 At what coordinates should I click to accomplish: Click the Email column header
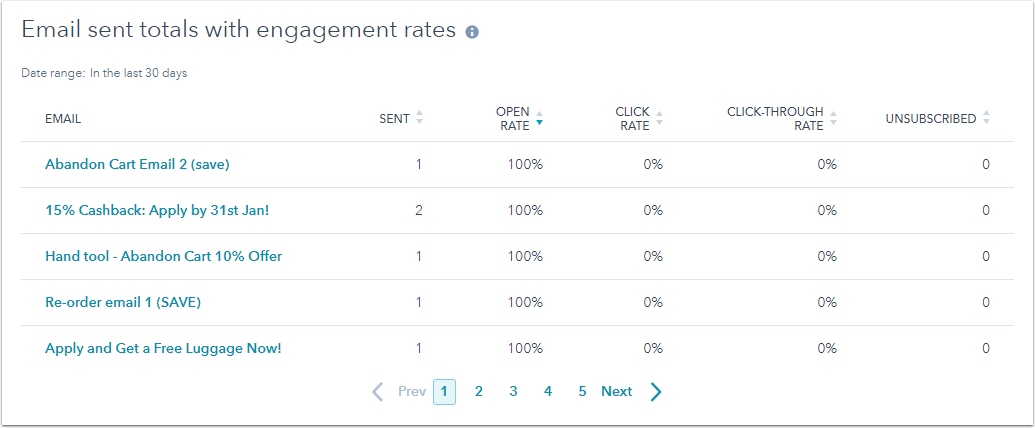tap(63, 119)
